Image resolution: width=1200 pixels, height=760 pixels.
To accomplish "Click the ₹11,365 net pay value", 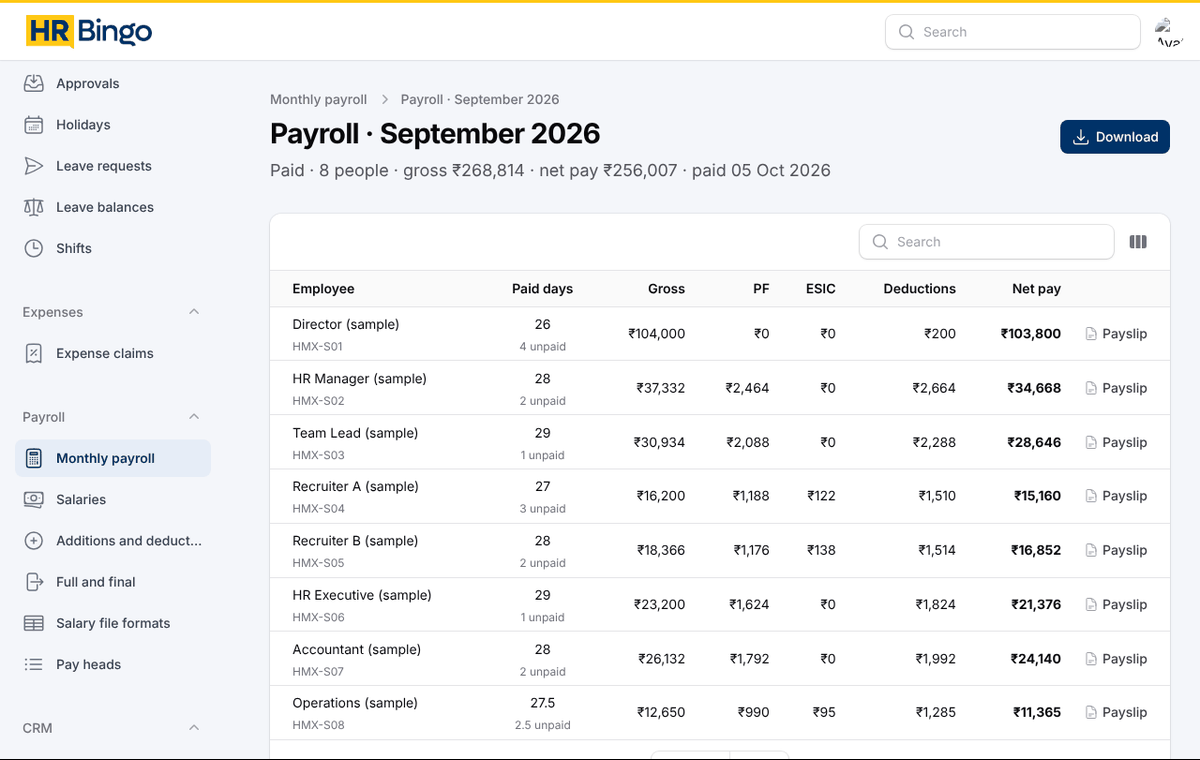I will [x=1037, y=713].
